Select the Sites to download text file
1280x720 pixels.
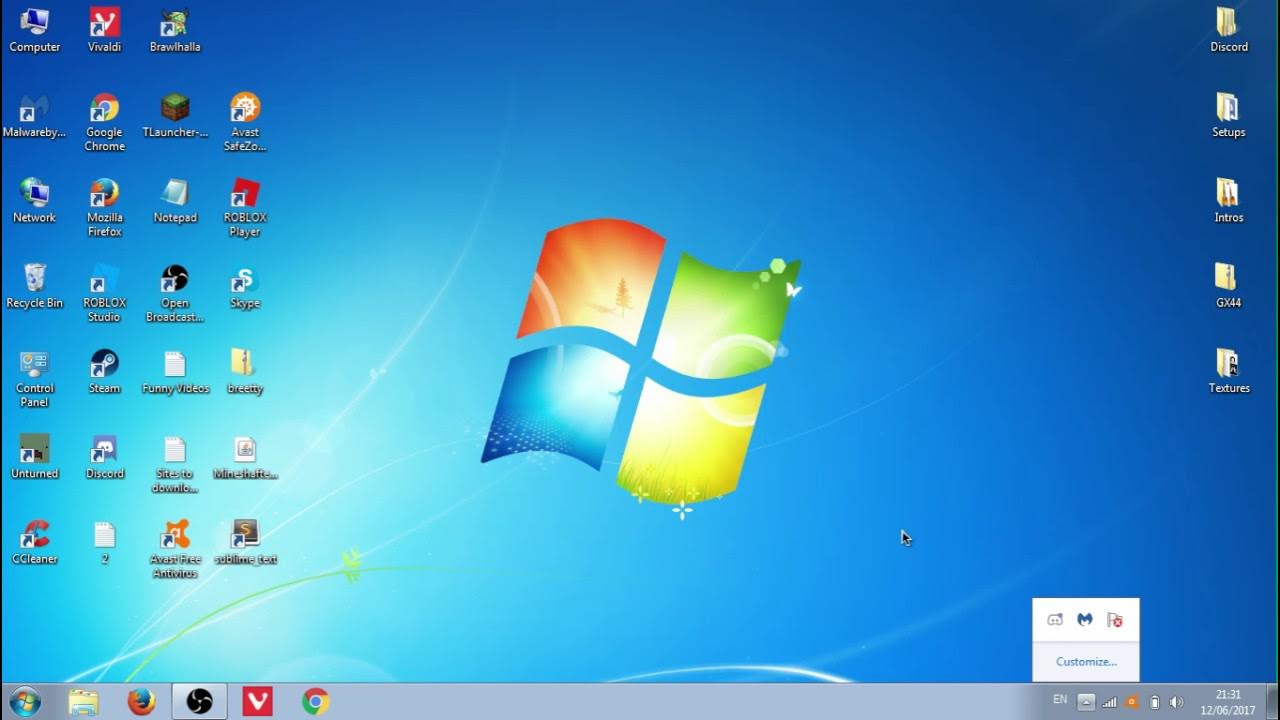[x=175, y=463]
